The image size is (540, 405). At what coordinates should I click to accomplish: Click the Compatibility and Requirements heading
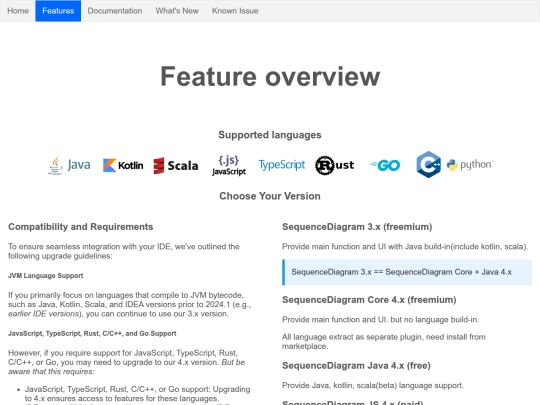(x=81, y=227)
